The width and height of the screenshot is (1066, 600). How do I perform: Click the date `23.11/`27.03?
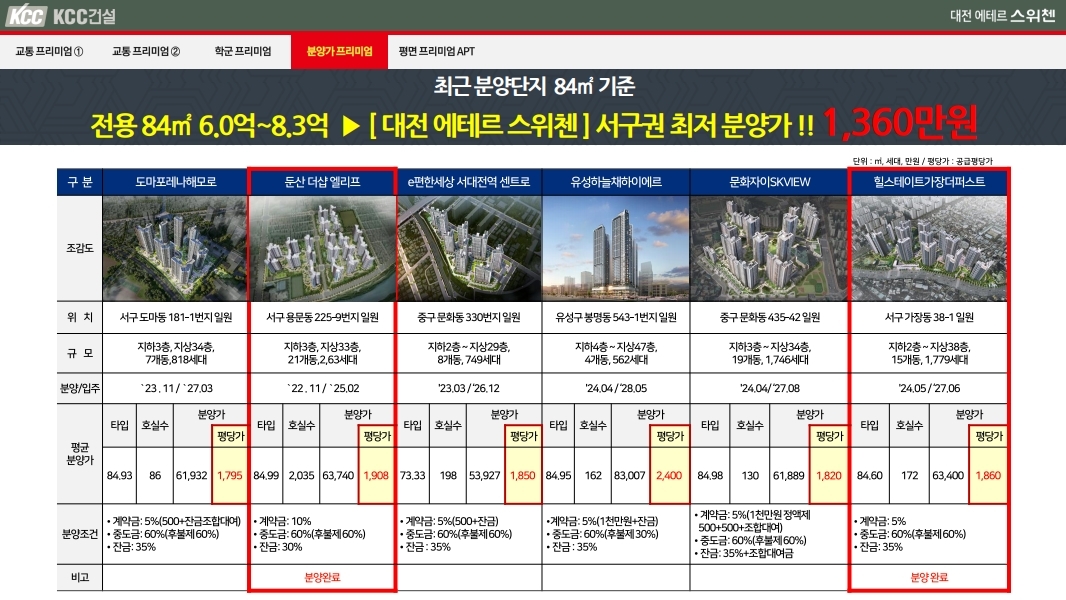pyautogui.click(x=177, y=389)
